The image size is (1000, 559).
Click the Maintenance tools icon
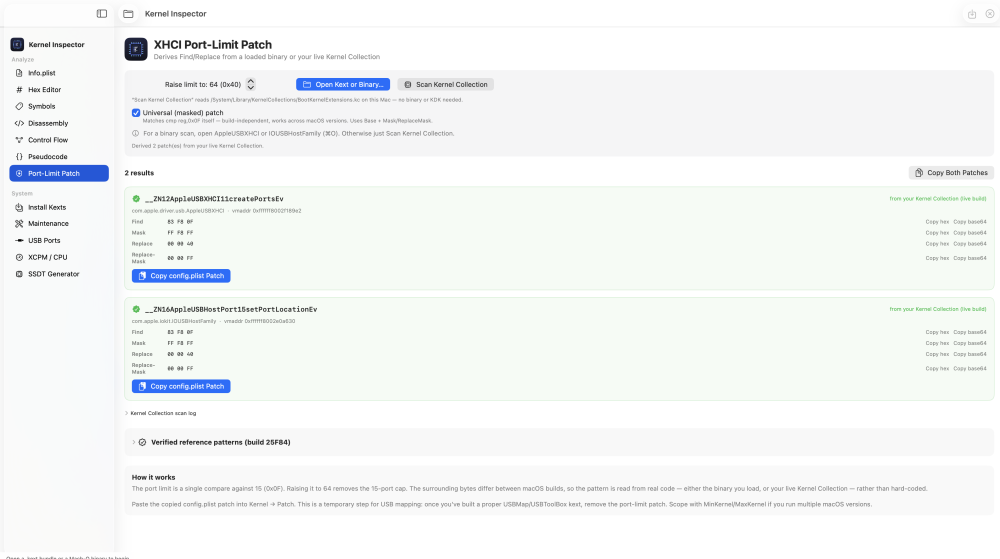[19, 224]
